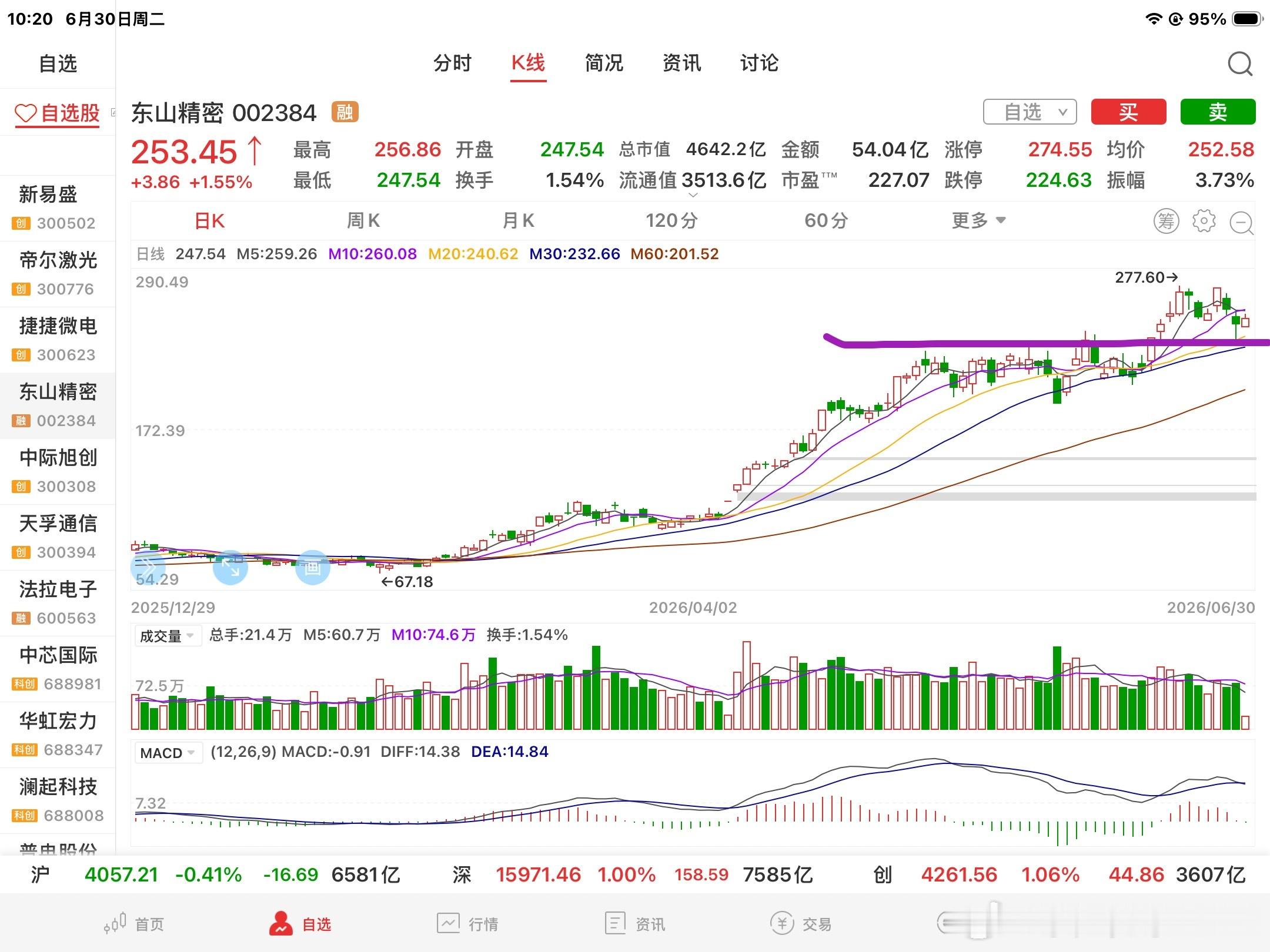Tap the 涨停 274.55 value

pos(1060,149)
